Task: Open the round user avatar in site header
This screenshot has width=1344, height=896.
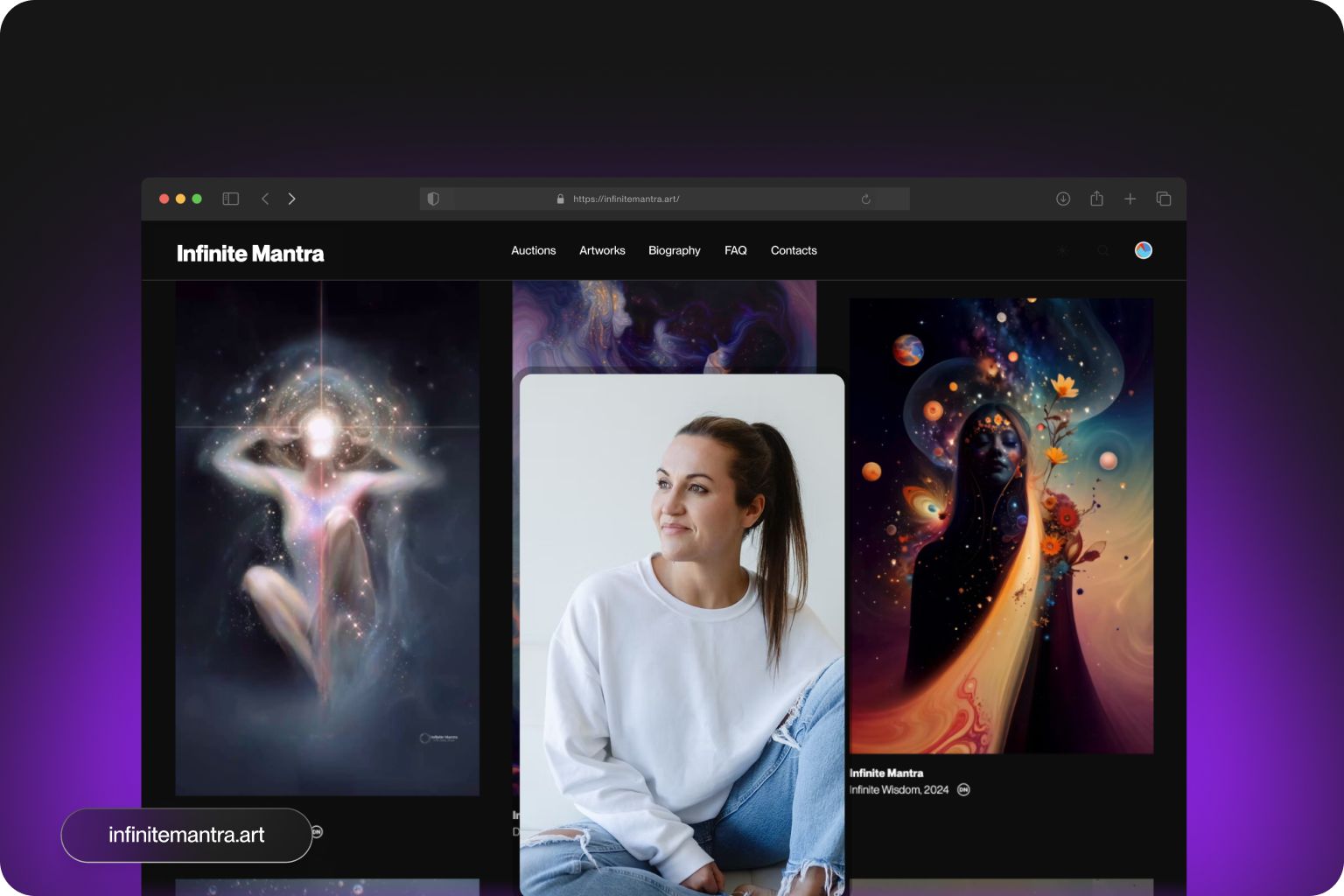Action: click(1143, 250)
